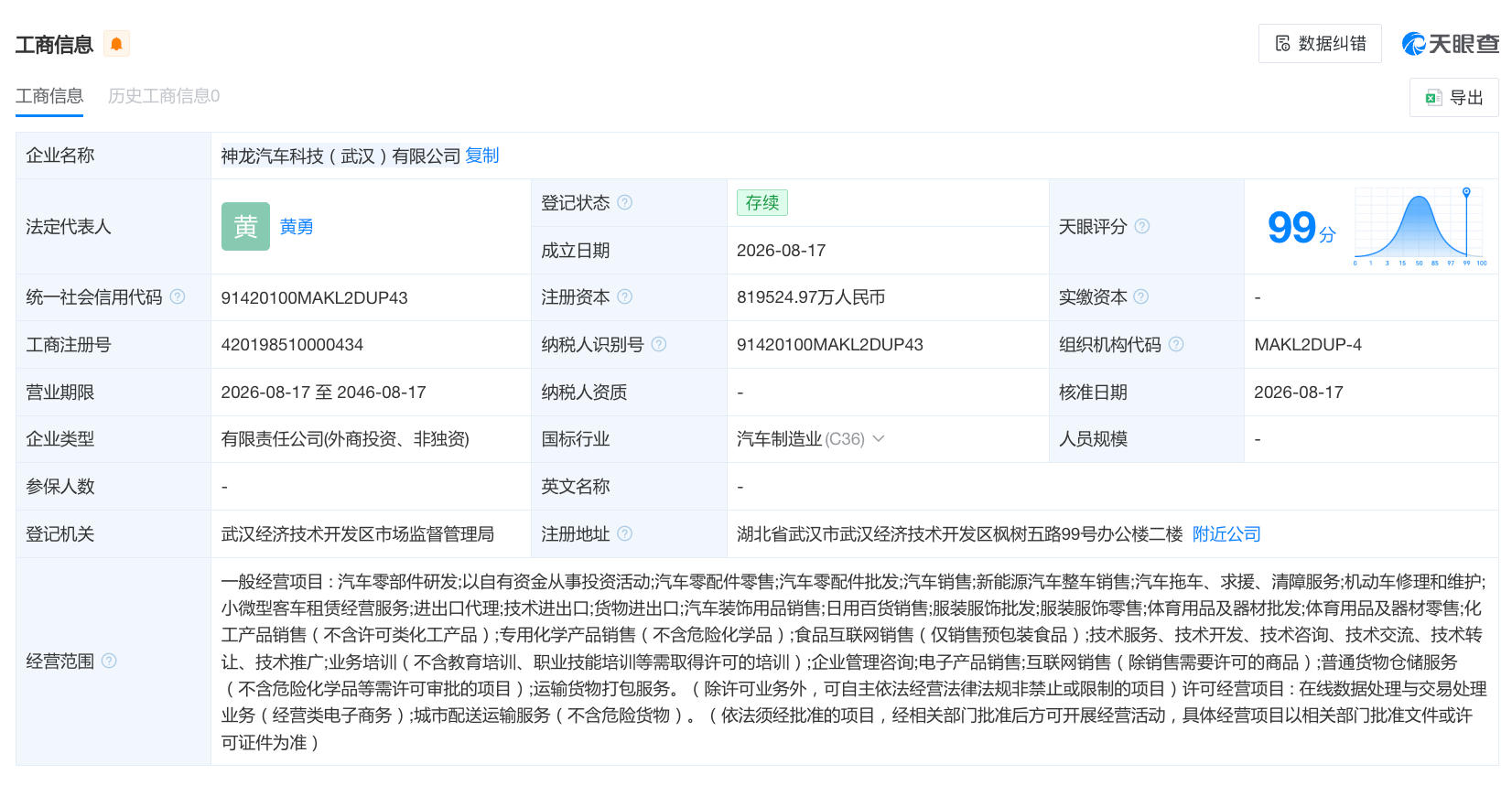Image resolution: width=1512 pixels, height=796 pixels.
Task: Show help for 注册地址 question icon
Action: tap(624, 533)
